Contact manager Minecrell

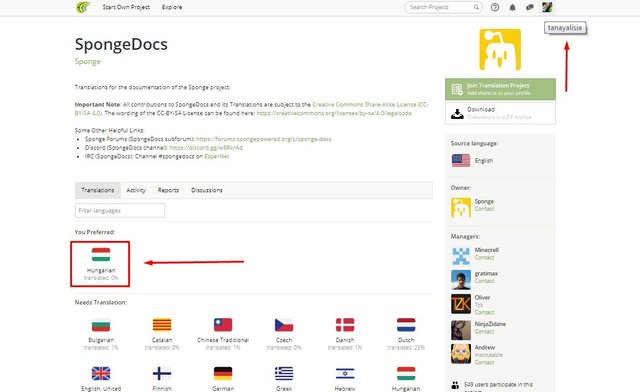point(484,258)
